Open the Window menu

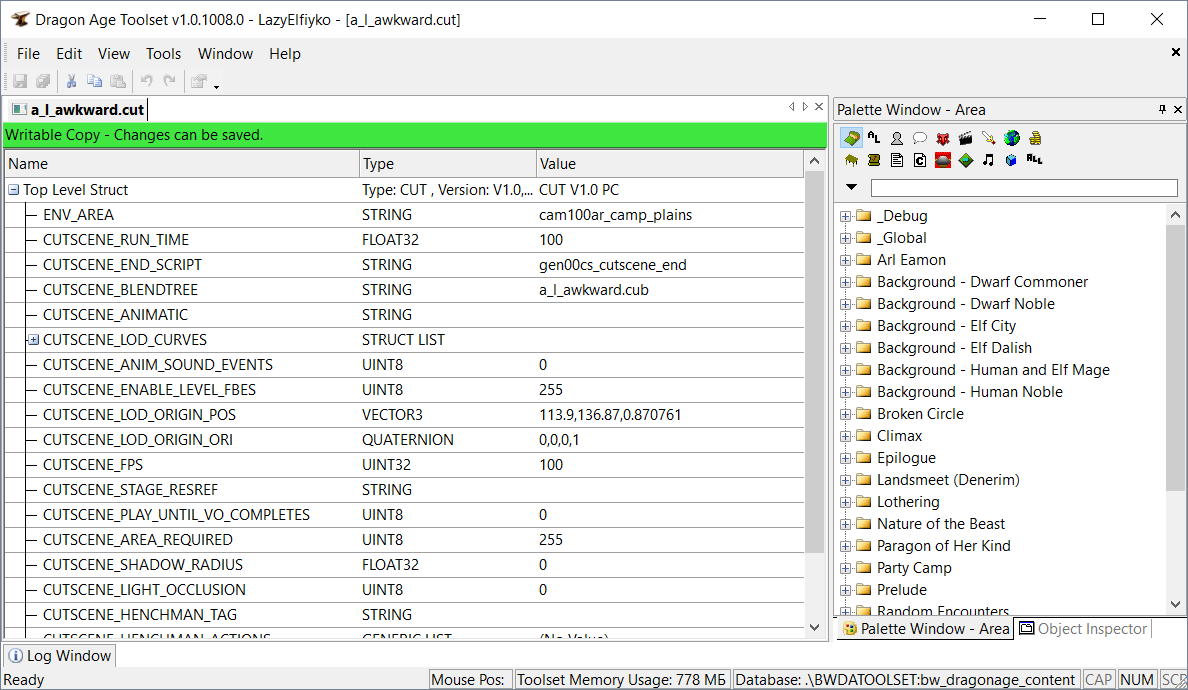click(x=225, y=54)
